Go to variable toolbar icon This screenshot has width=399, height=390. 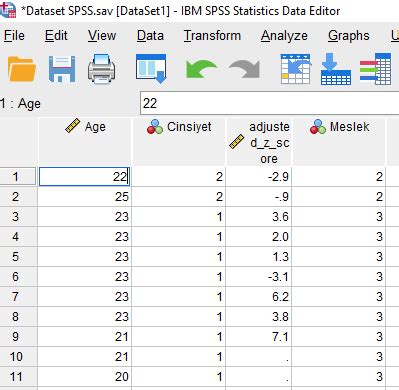click(x=336, y=69)
